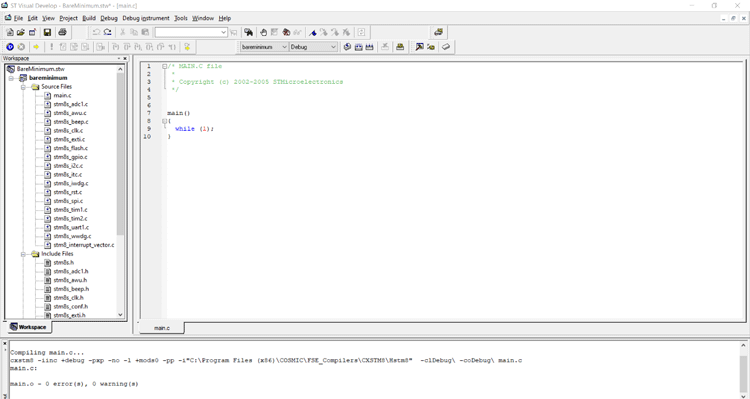The width and height of the screenshot is (750, 399).
Task: Click the workspace tree scroll up arrow
Action: coord(120,69)
